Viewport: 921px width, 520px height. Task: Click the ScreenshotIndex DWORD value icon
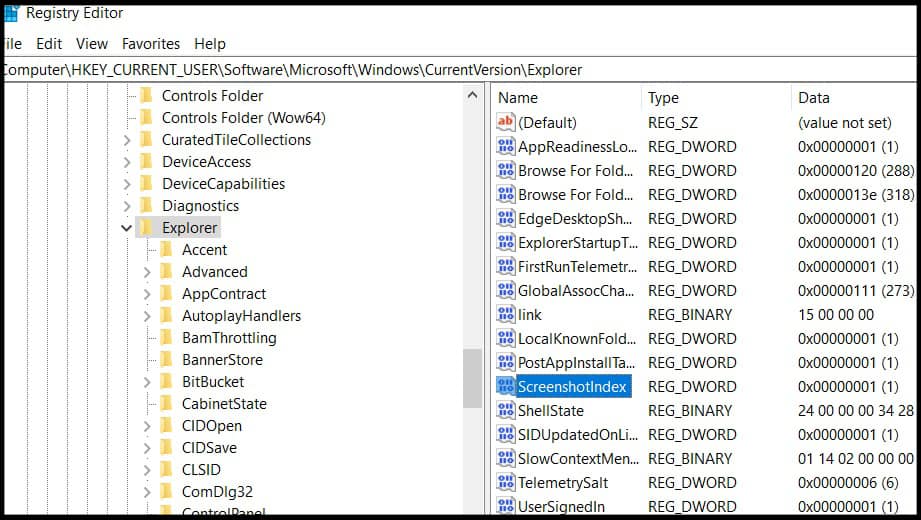click(x=505, y=386)
